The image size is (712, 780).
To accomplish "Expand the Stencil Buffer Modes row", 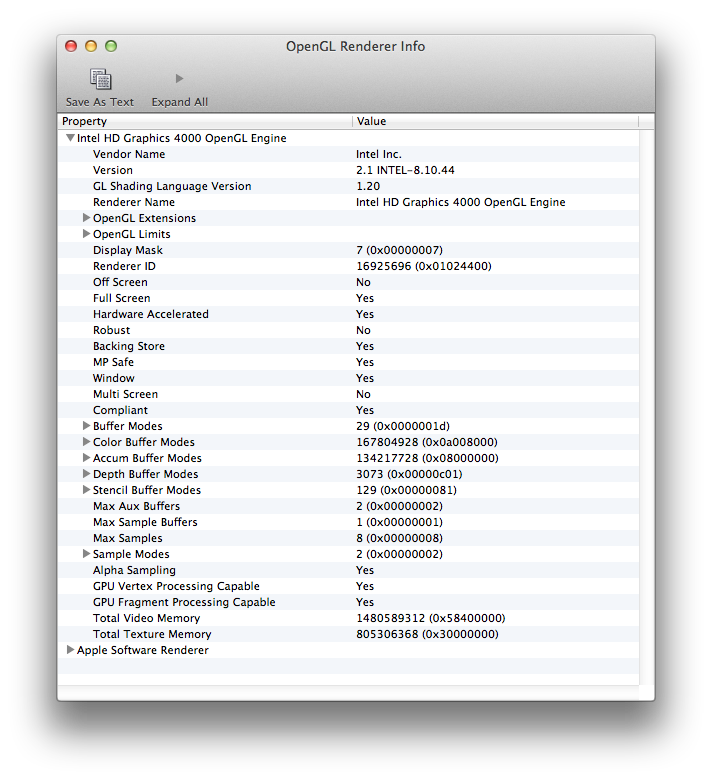I will coord(86,489).
